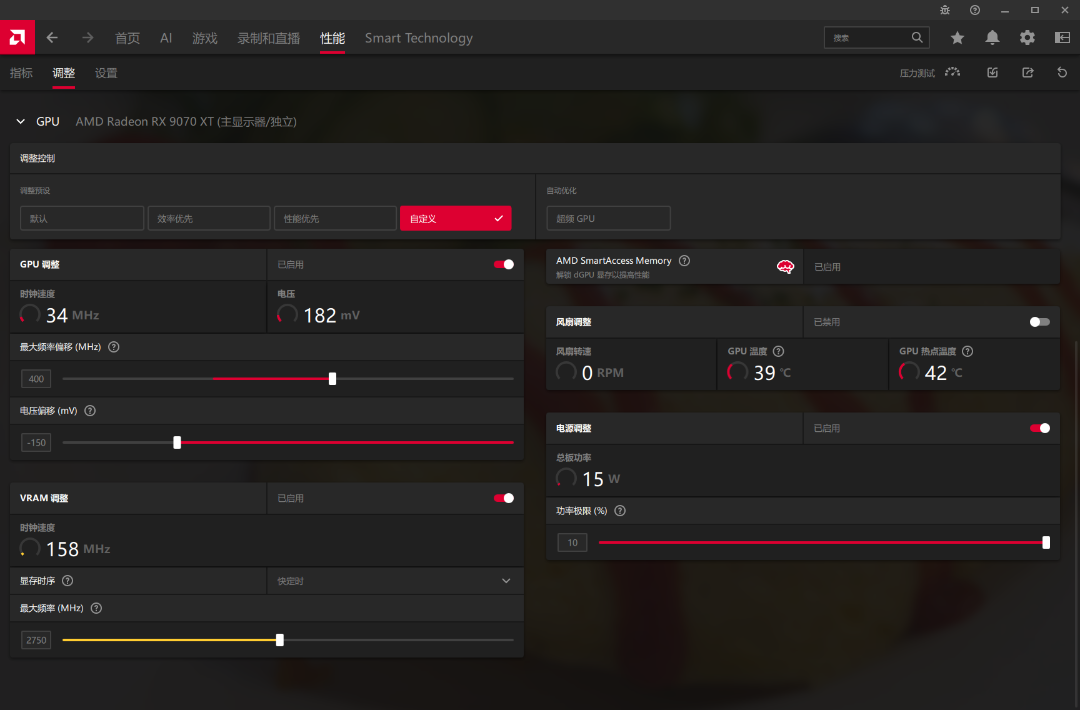
Task: Click the bug report icon in title bar
Action: point(945,10)
